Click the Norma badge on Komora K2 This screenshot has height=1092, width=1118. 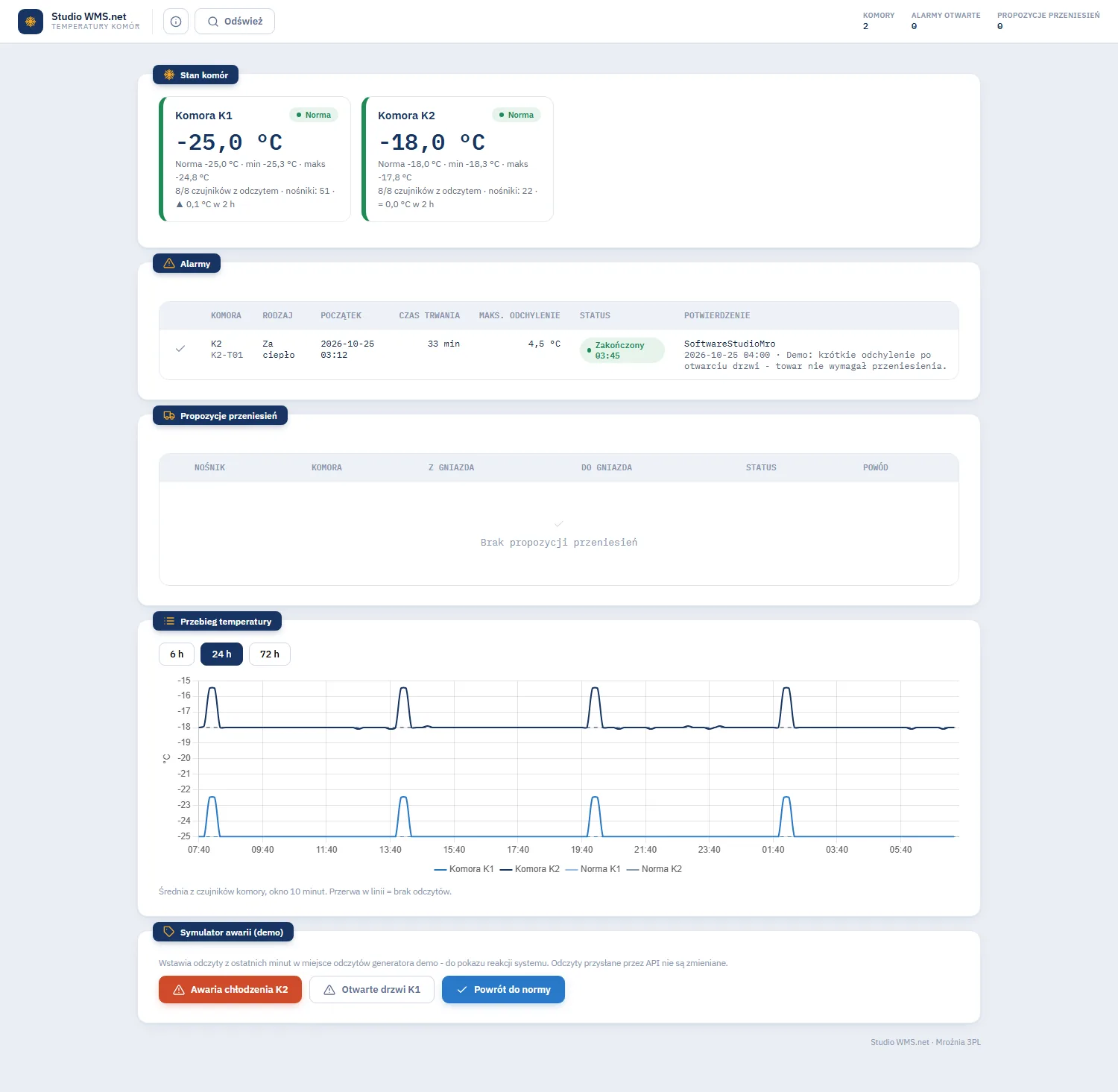coord(517,115)
